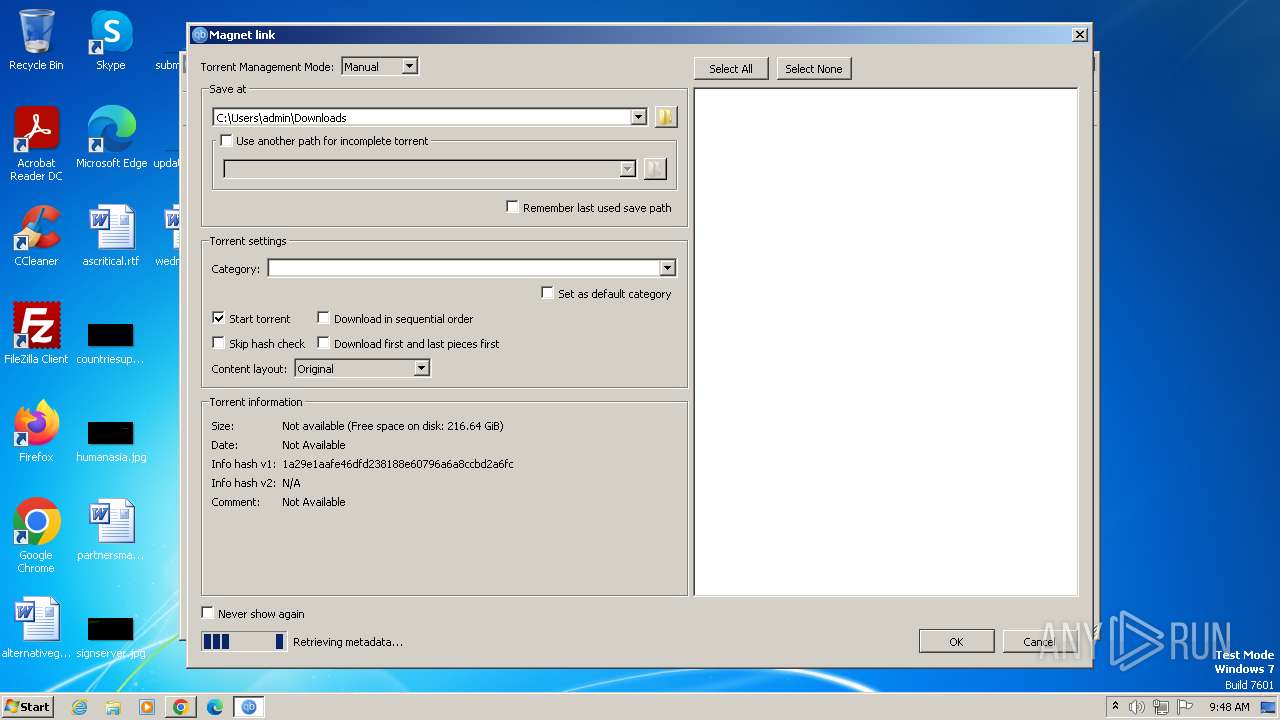Cancel the Magnet link dialog
The height and width of the screenshot is (720, 1280).
(x=1038, y=641)
